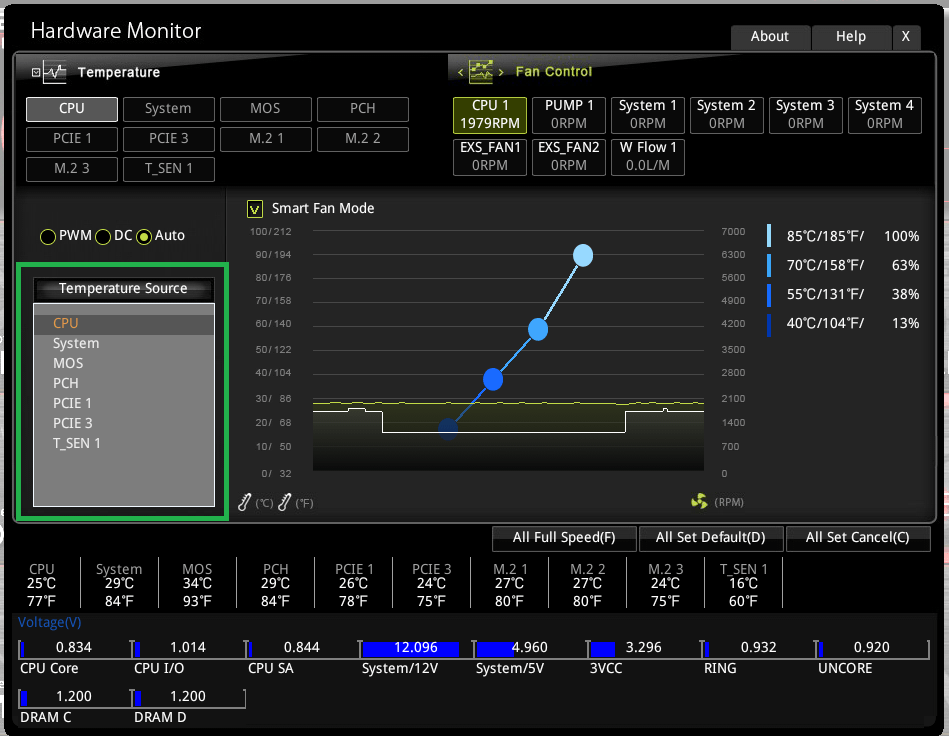Open the About button
Screen dimensions: 949x736
pyautogui.click(x=770, y=37)
